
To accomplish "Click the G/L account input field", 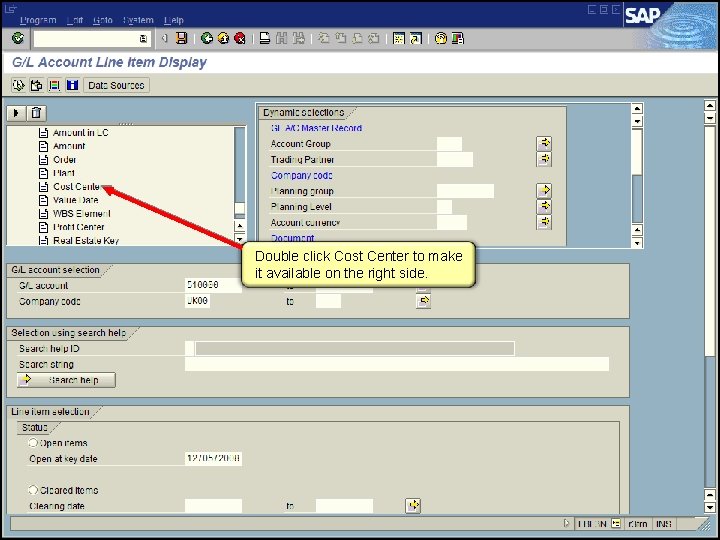I will [x=213, y=285].
